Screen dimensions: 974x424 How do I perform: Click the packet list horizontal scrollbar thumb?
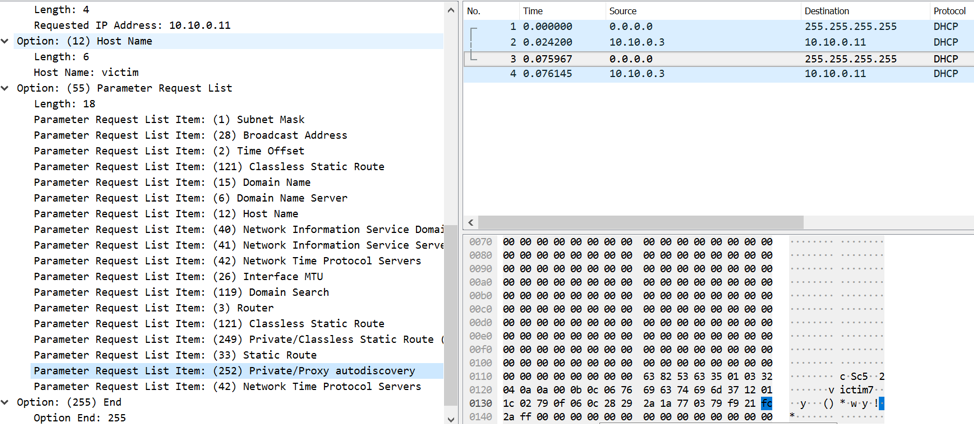642,222
